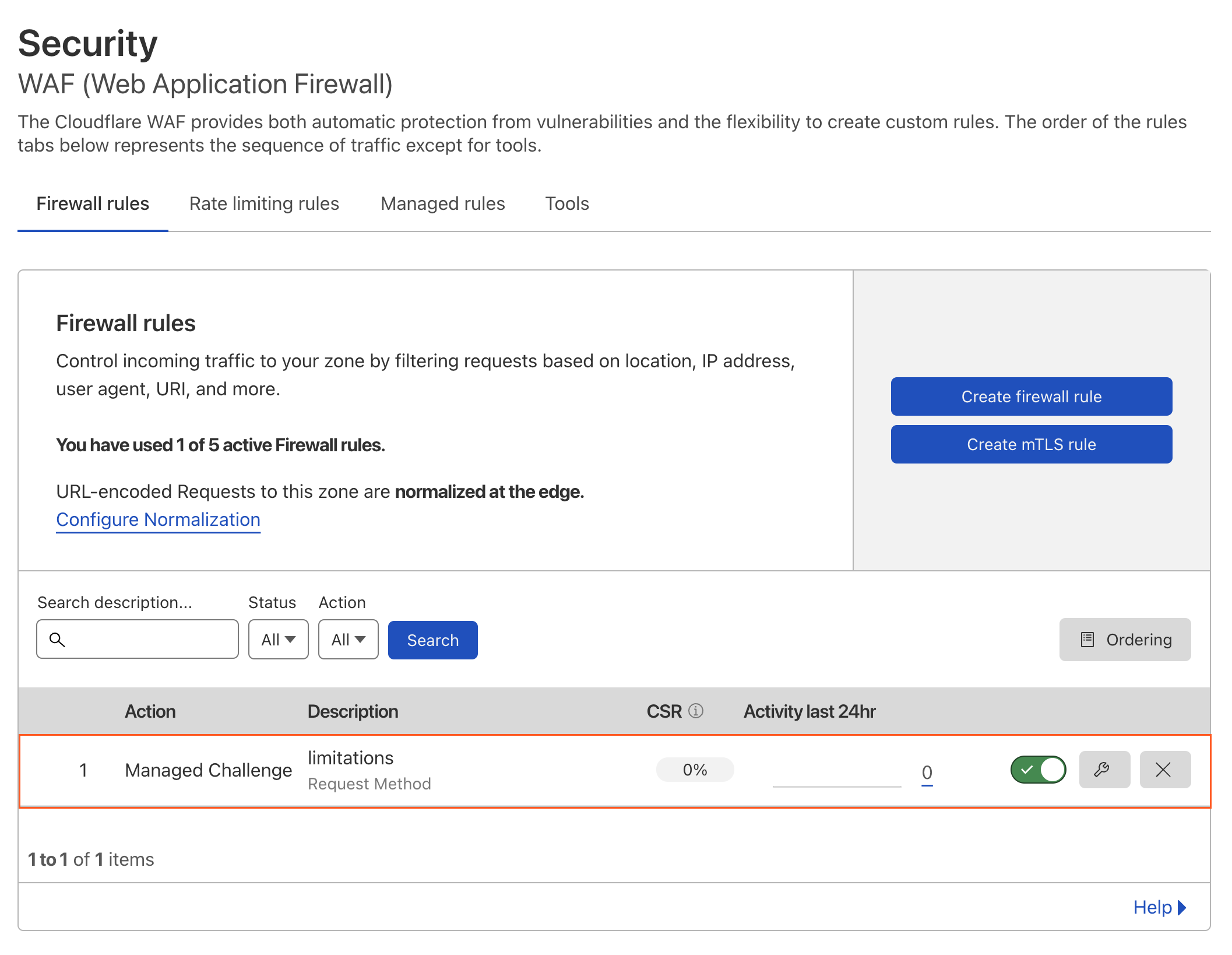The height and width of the screenshot is (955, 1232).
Task: Click the magnifier icon in search field
Action: (x=57, y=640)
